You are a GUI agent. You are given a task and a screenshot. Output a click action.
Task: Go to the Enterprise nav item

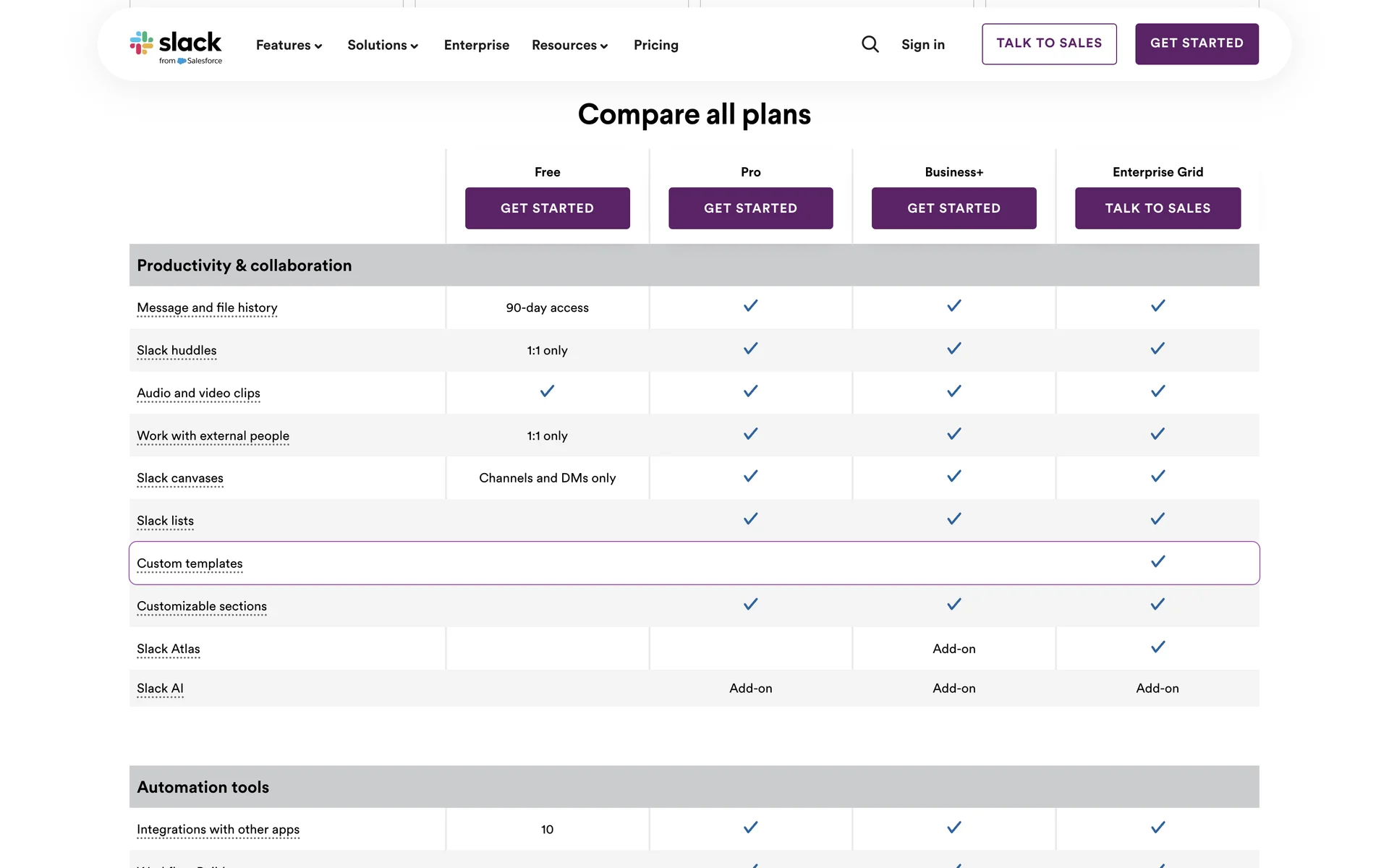pyautogui.click(x=476, y=45)
